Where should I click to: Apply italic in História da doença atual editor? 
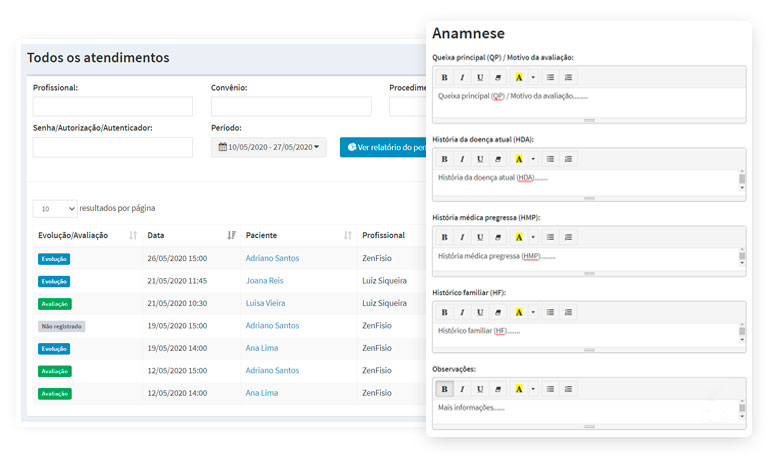[462, 159]
